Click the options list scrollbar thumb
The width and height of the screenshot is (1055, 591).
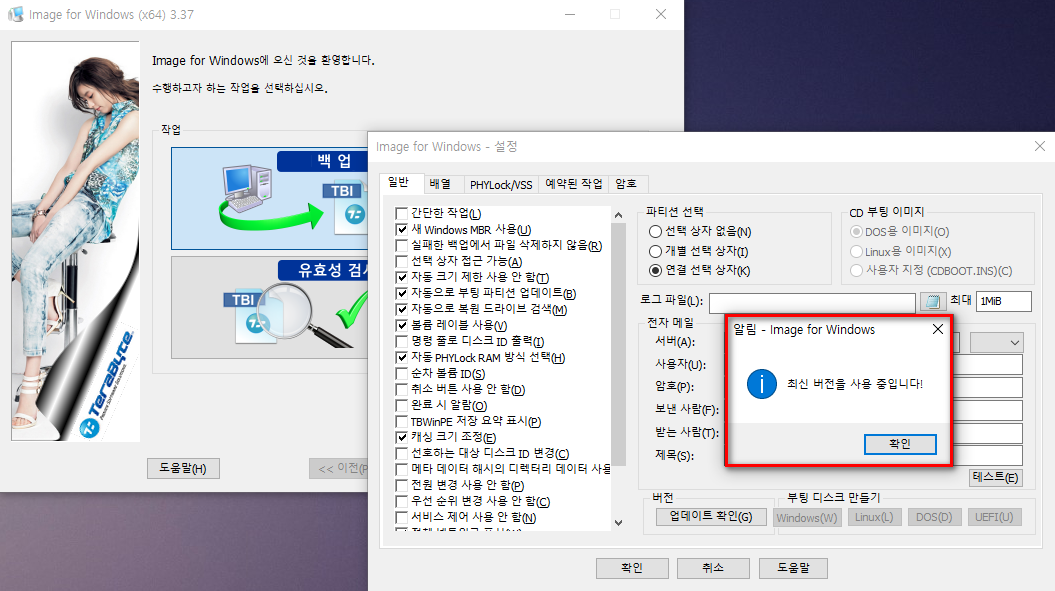pos(618,343)
